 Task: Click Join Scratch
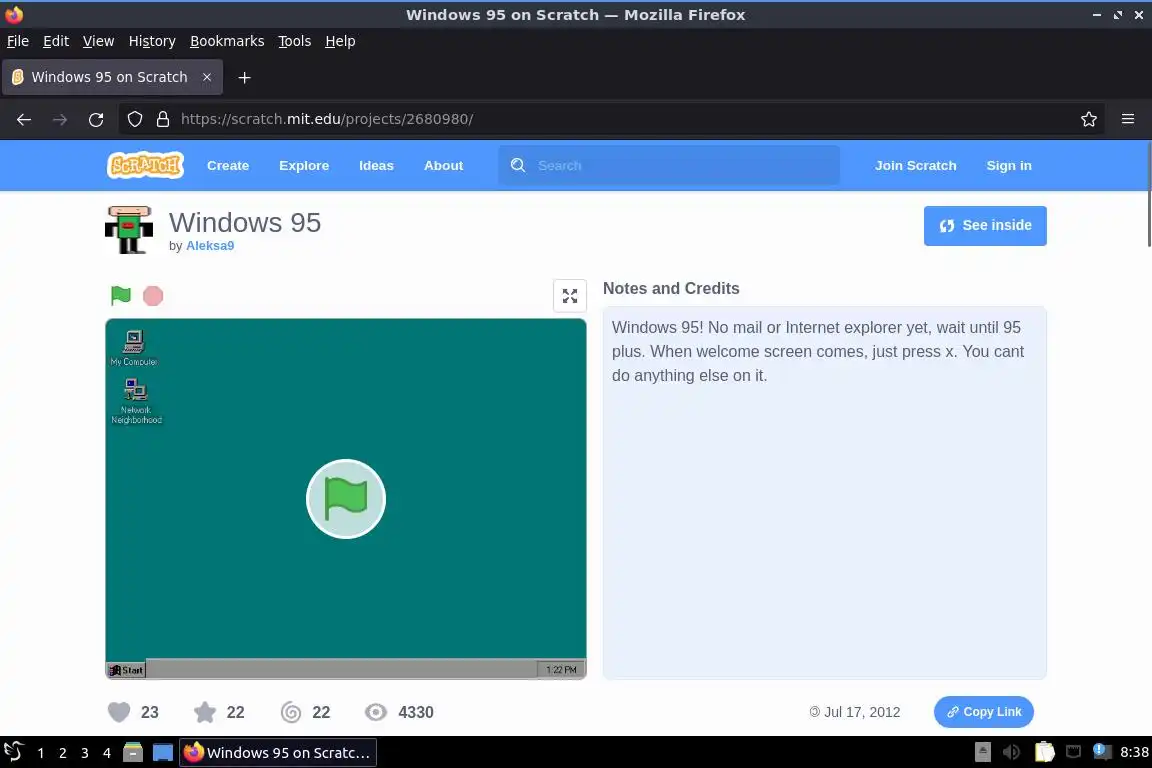pos(915,165)
